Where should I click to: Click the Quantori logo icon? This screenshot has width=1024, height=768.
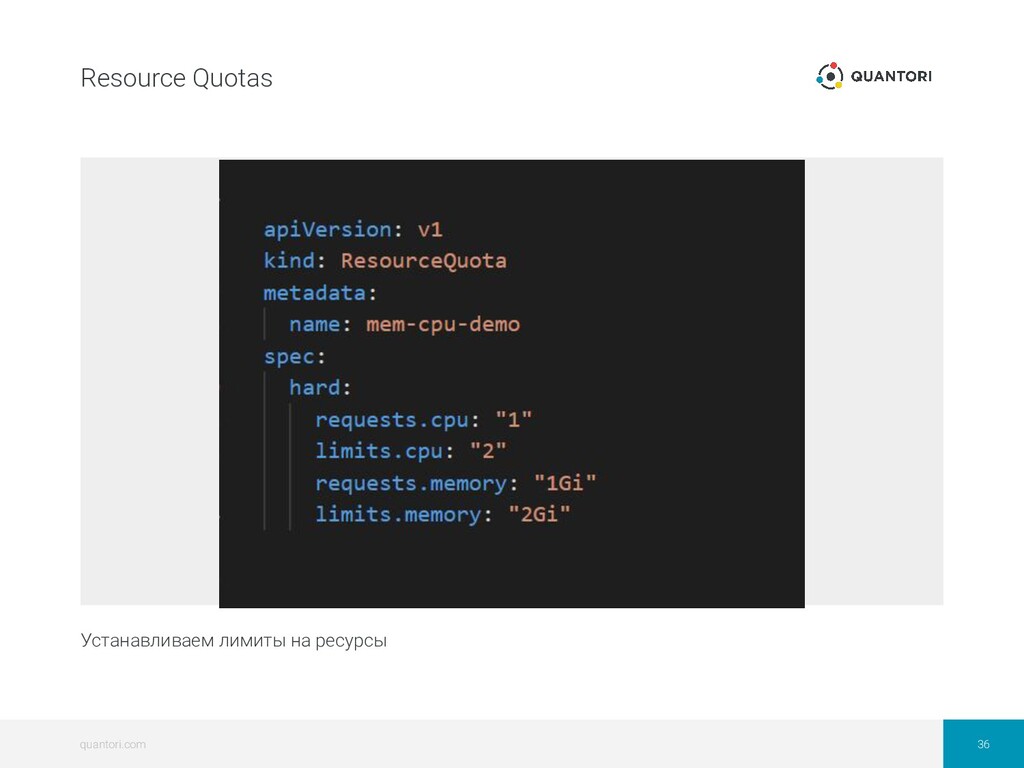click(x=829, y=76)
